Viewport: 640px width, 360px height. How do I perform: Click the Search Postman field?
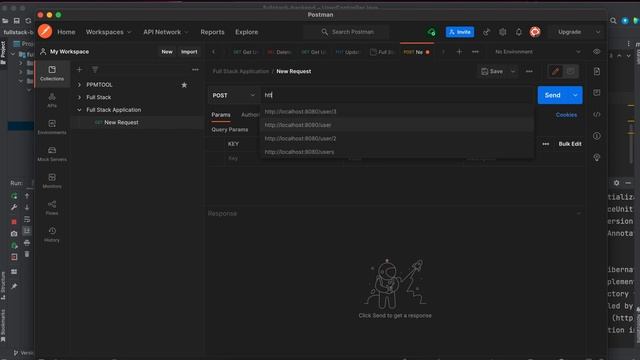346,32
